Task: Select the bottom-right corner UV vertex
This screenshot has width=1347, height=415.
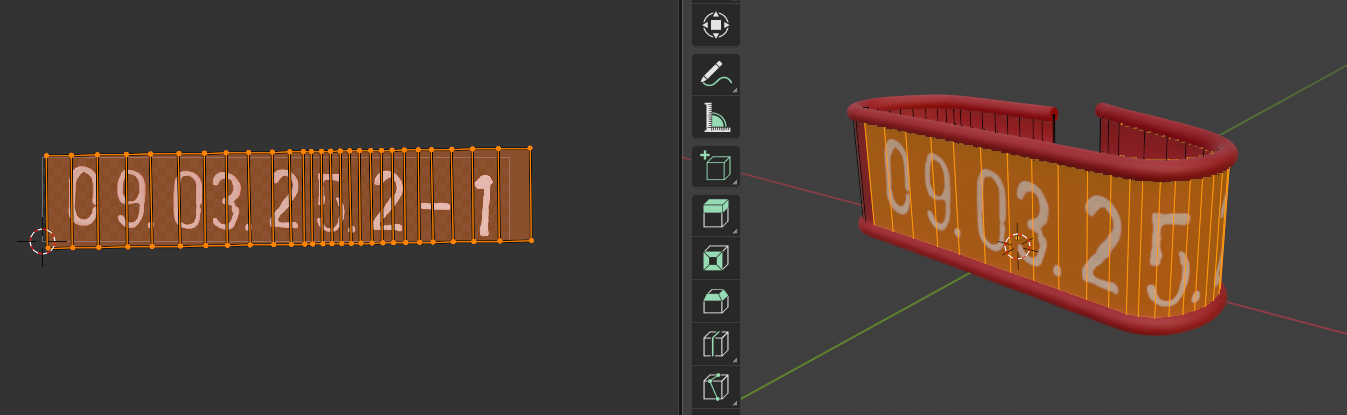Action: pos(530,240)
